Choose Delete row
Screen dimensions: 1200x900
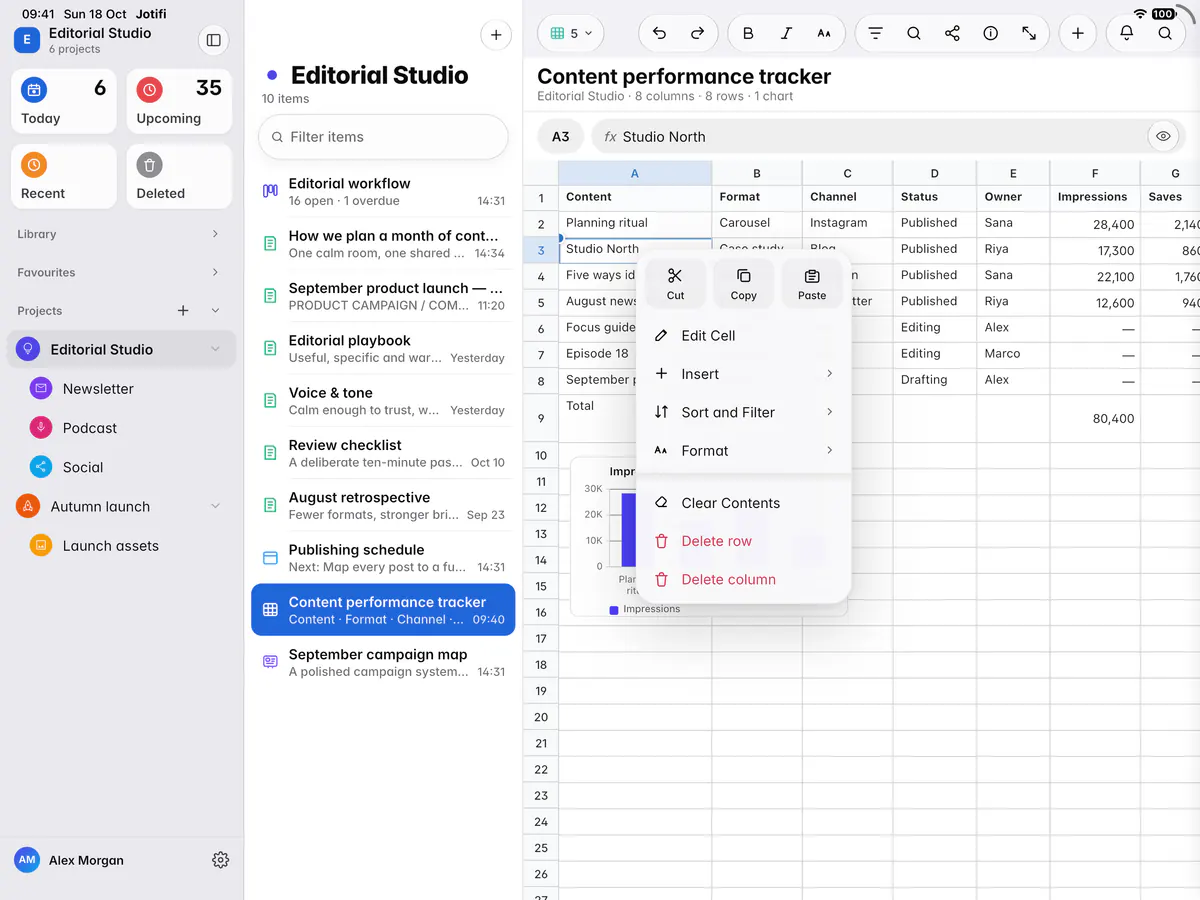point(743,541)
